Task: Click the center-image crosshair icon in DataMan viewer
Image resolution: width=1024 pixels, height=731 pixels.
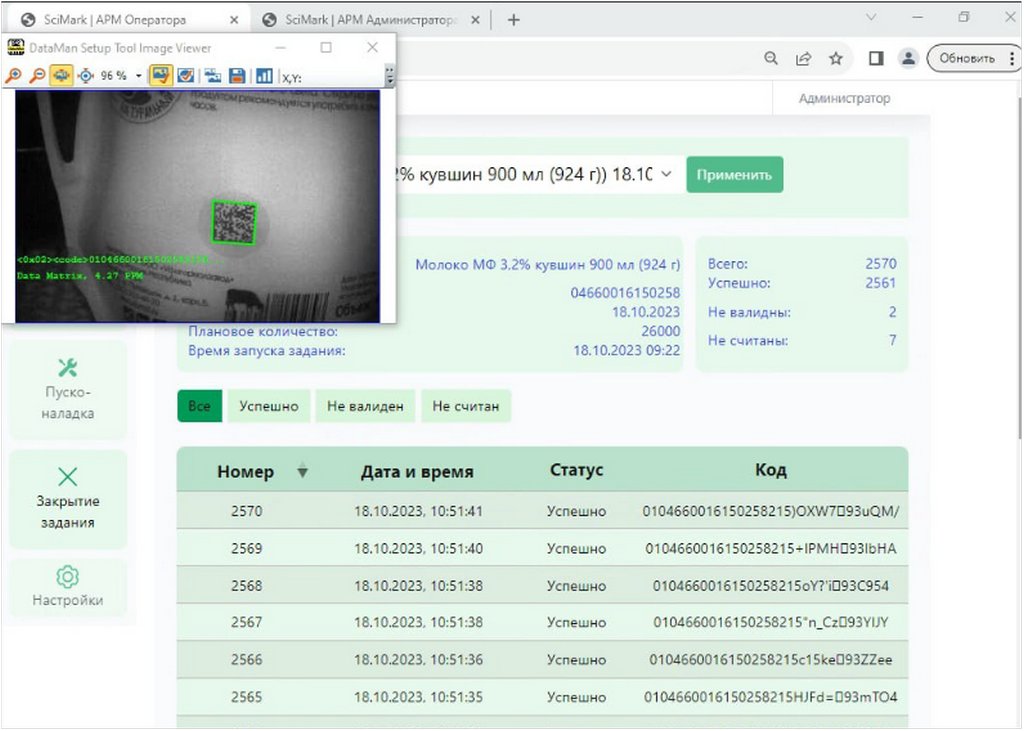Action: (x=86, y=76)
